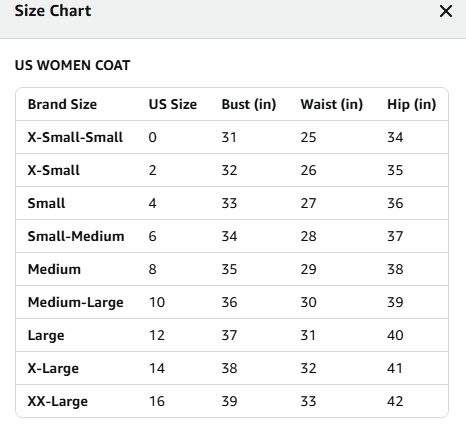466x425 pixels.
Task: Click the 'Waist (in)' column header
Action: pyautogui.click(x=332, y=104)
